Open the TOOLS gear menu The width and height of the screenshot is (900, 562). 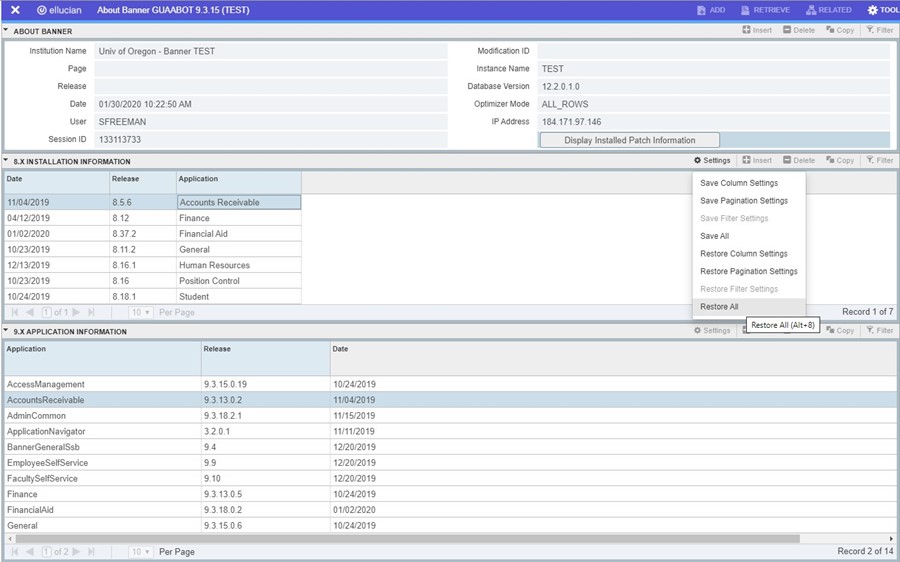click(x=883, y=10)
